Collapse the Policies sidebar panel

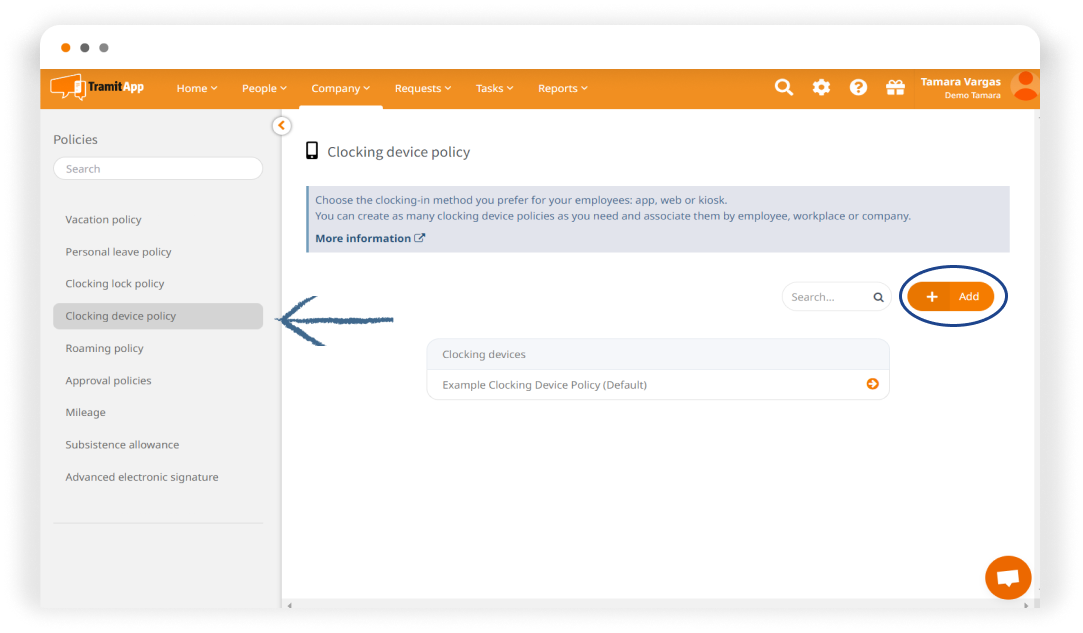(x=281, y=125)
